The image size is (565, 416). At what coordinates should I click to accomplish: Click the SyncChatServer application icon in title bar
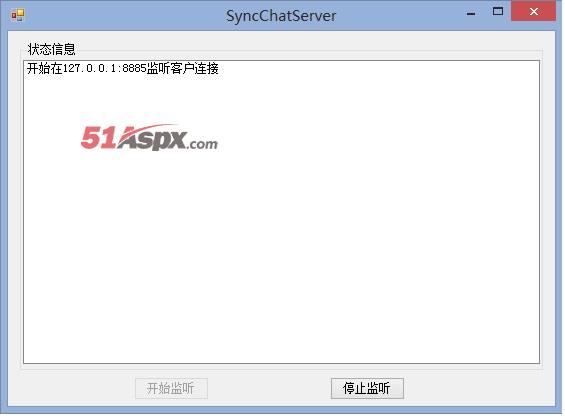[17, 15]
